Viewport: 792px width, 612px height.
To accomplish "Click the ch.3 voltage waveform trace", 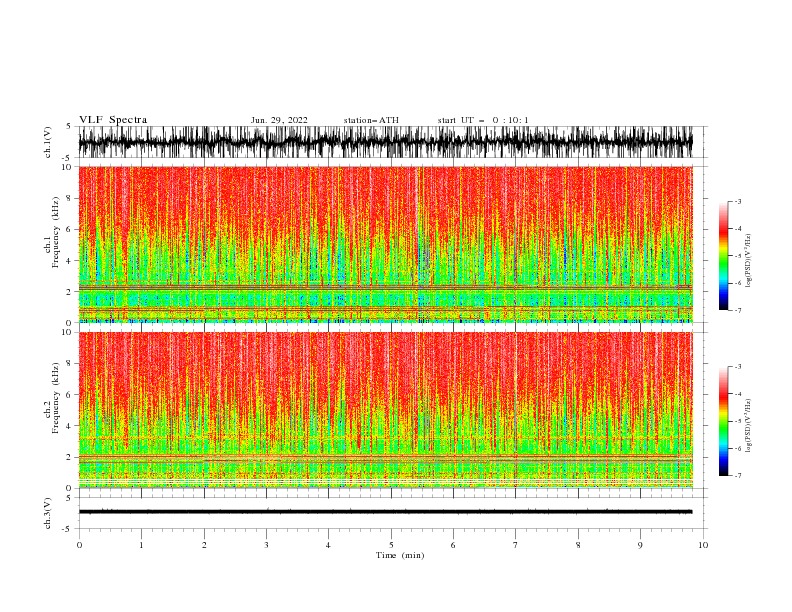I will pos(385,512).
